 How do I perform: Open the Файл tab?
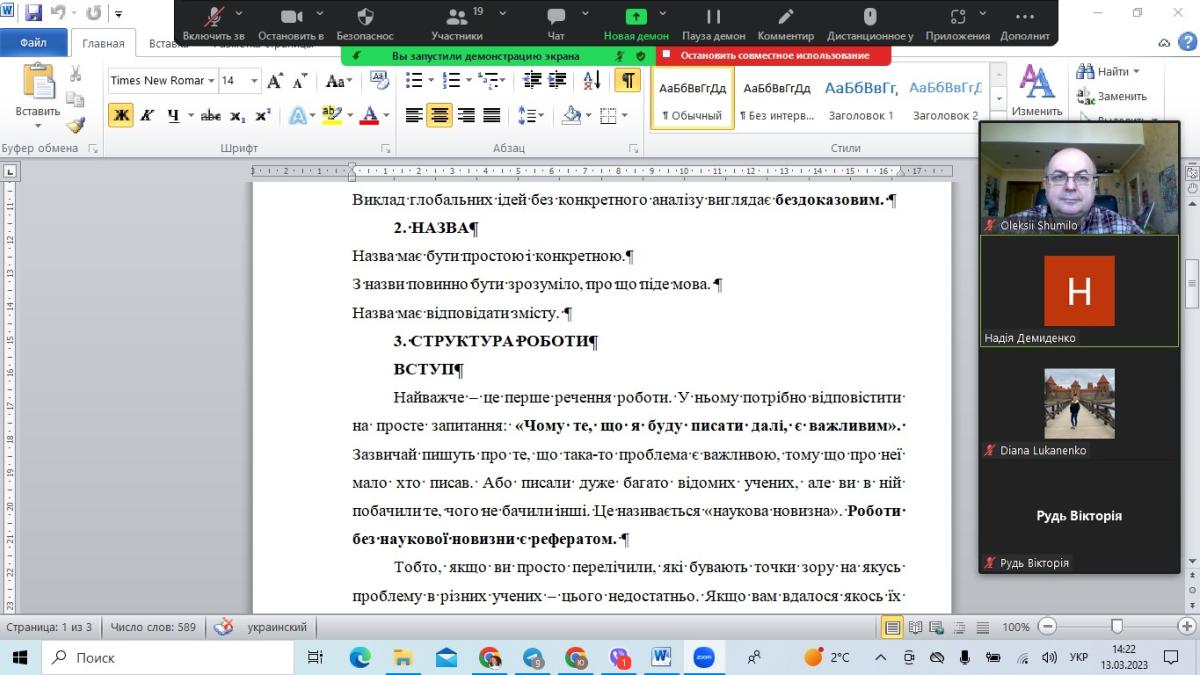point(33,43)
